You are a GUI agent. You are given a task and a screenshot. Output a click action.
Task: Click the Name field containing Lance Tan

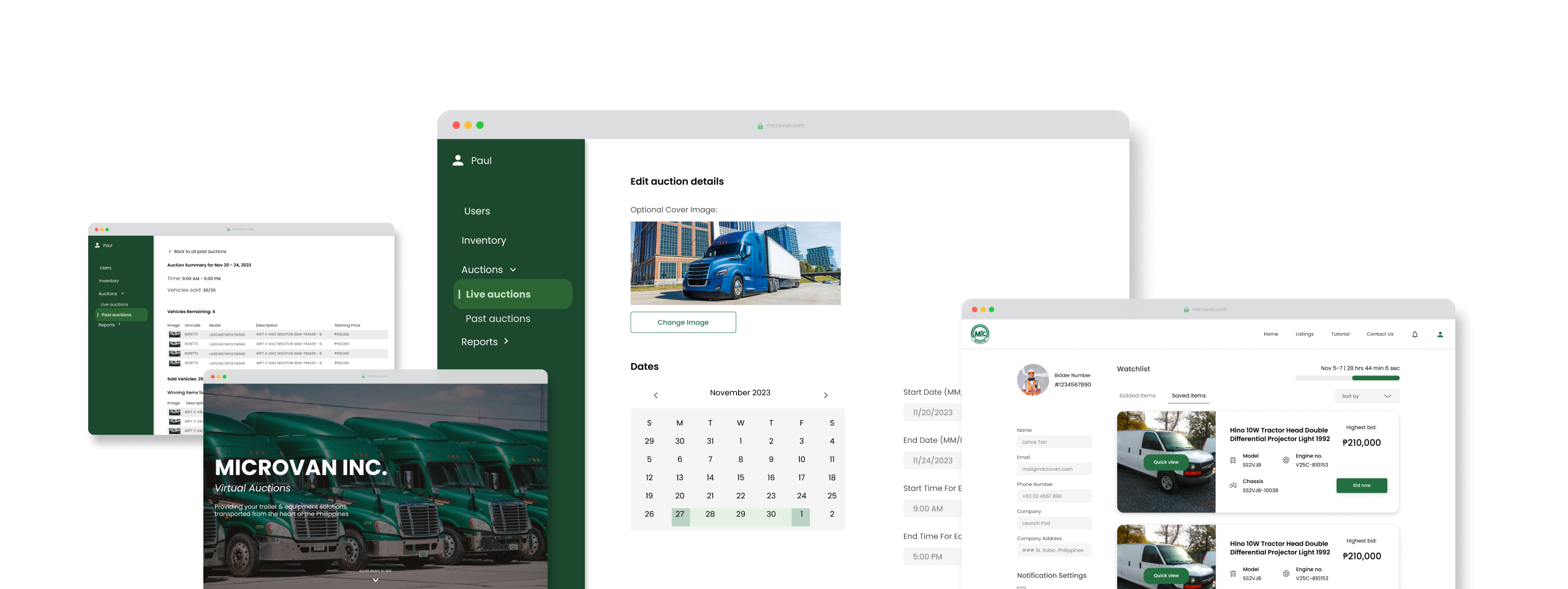coord(1054,442)
